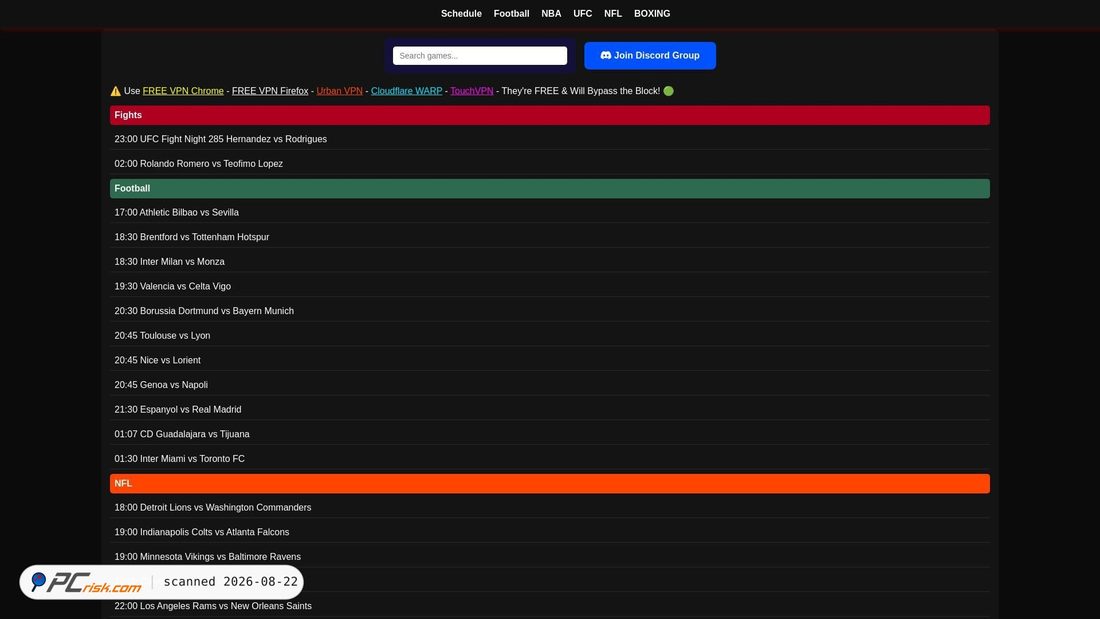
Task: Open the FREE VPN Chrome link
Action: [x=183, y=91]
